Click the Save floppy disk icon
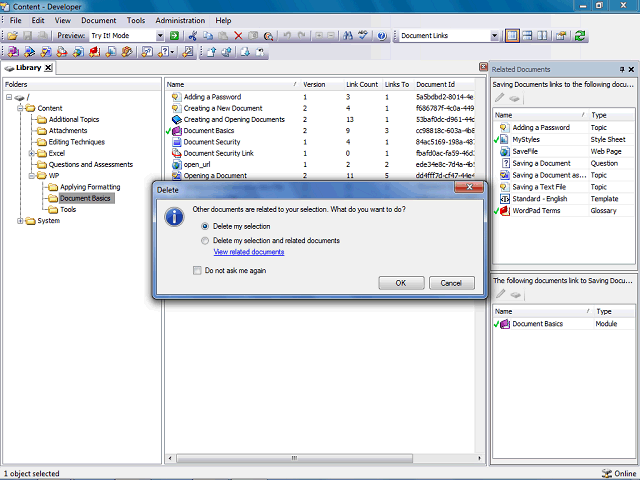The width and height of the screenshot is (640, 480). coord(27,36)
